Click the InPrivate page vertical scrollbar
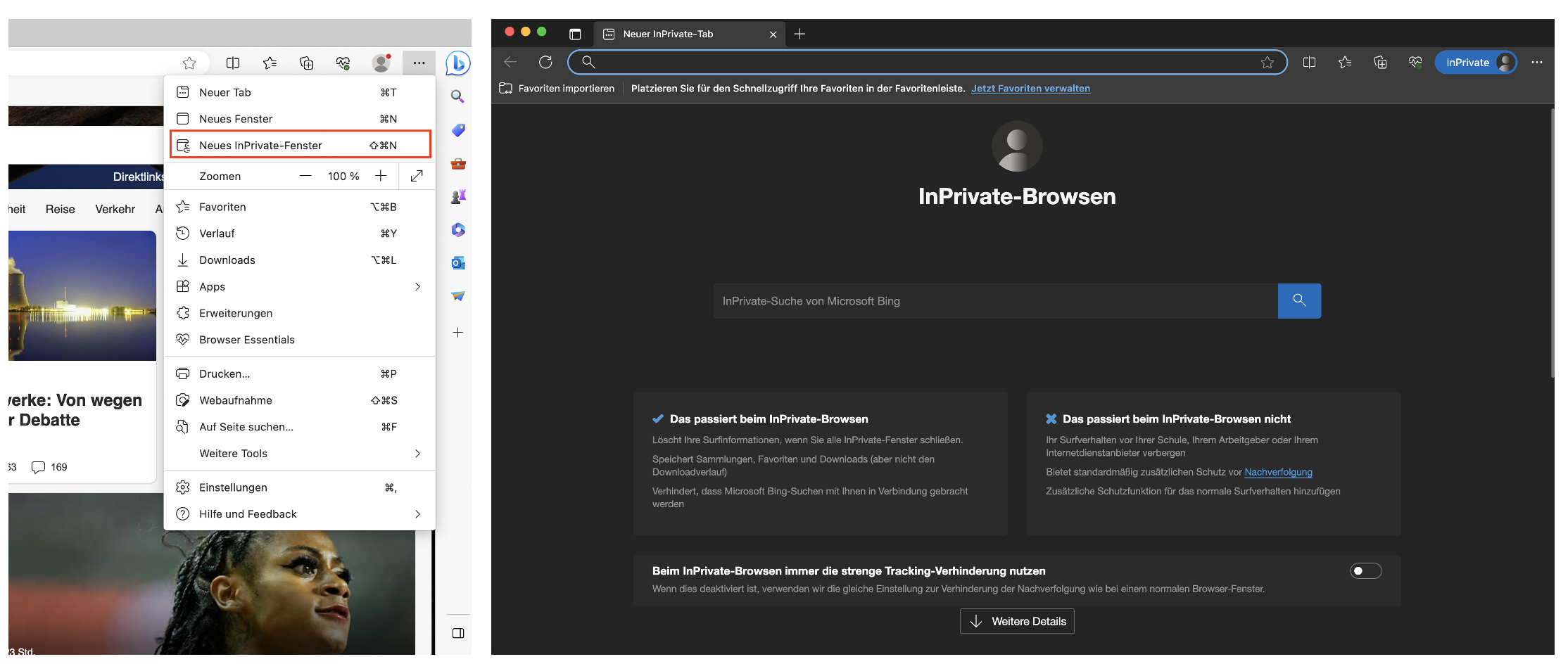The image size is (1568, 671). [1552, 243]
